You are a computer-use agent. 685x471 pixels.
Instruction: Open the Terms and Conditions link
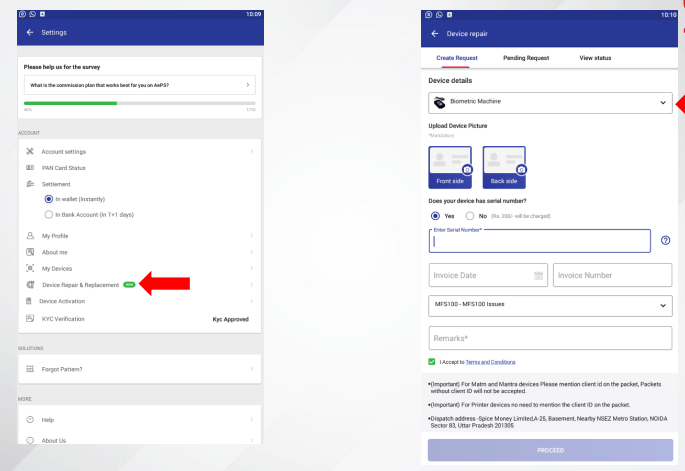[490, 362]
